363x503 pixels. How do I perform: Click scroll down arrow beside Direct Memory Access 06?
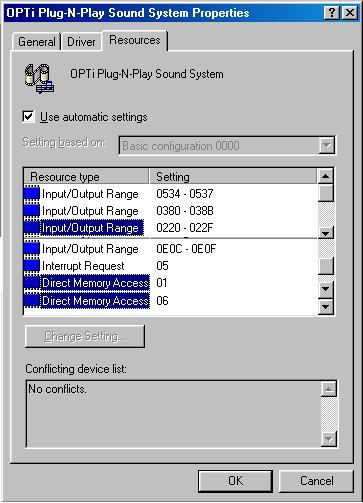point(326,307)
